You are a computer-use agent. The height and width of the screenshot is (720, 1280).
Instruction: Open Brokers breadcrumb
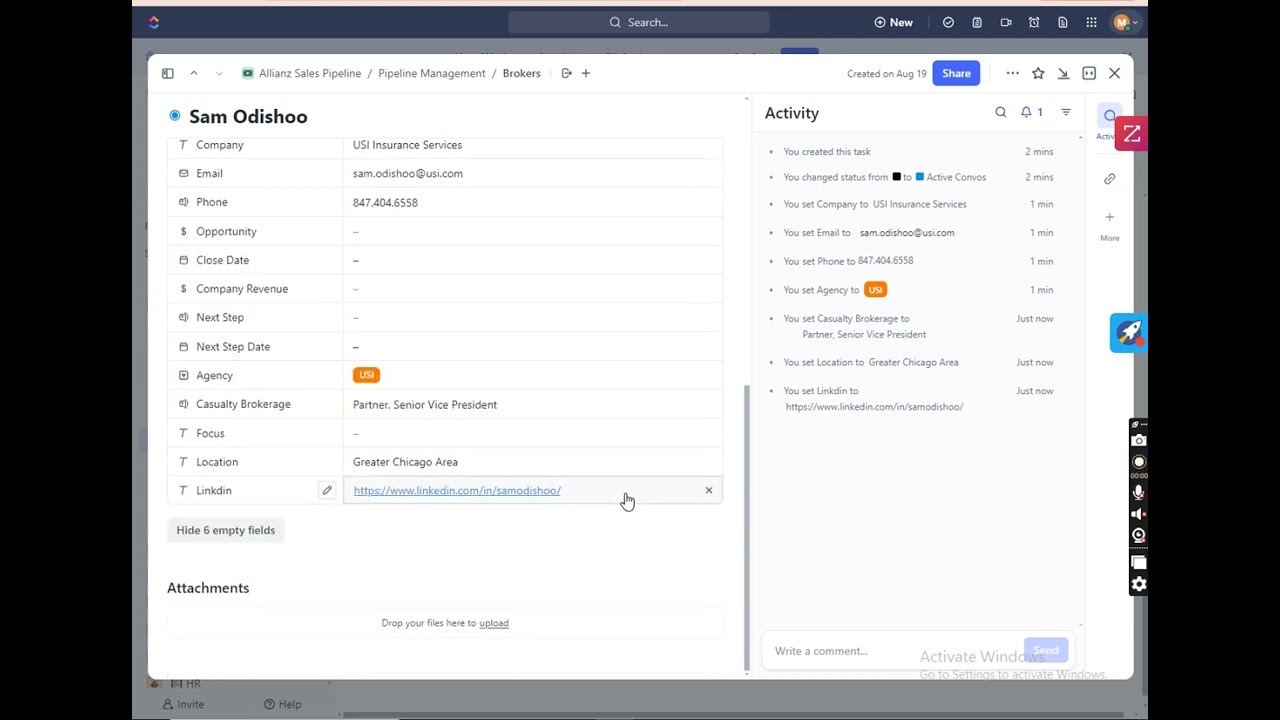click(x=521, y=73)
